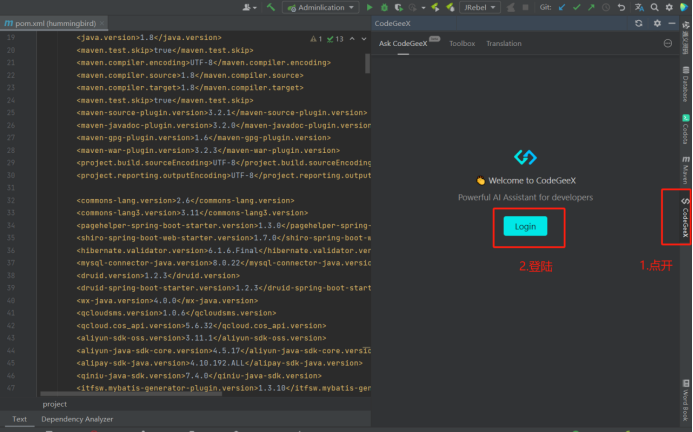Click the 13 typos indicator
This screenshot has height=432, width=693.
[335, 39]
